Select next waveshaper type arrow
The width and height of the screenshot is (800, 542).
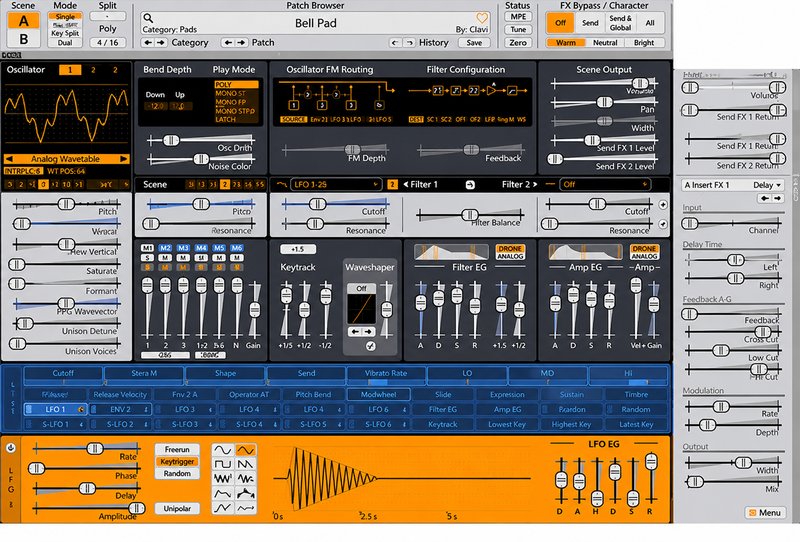(x=368, y=332)
